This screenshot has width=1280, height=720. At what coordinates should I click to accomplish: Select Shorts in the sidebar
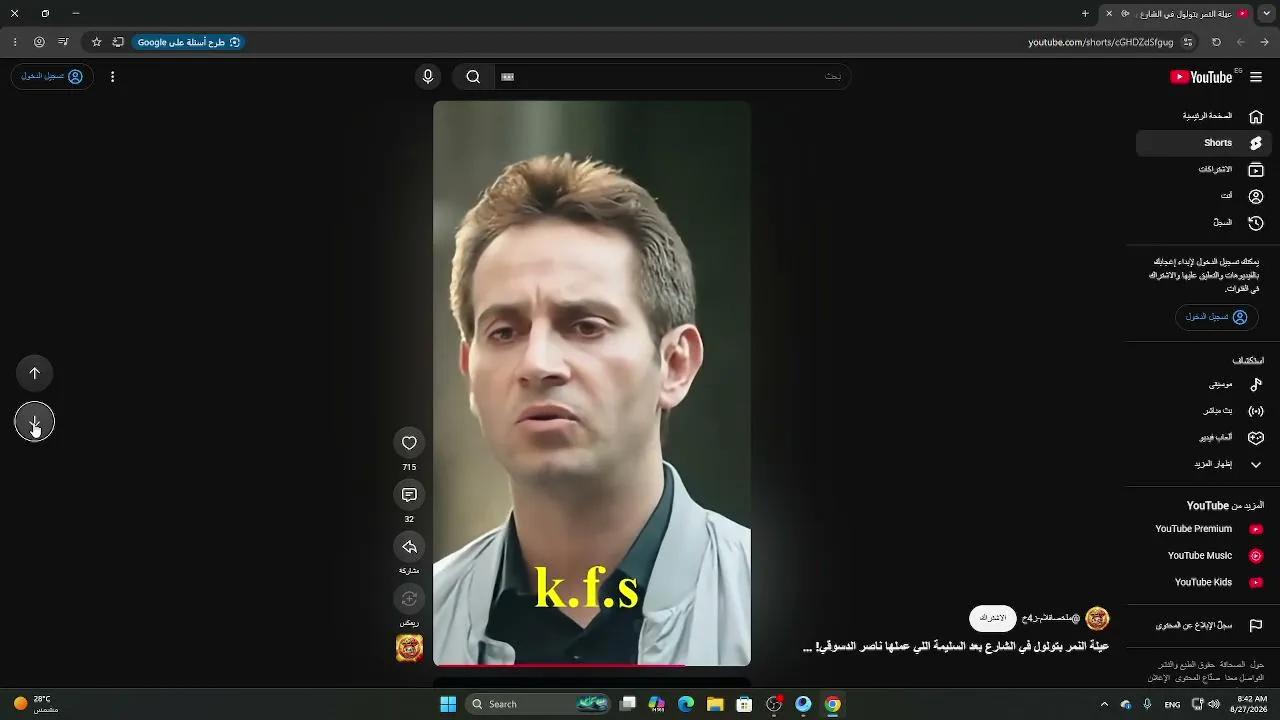[x=1202, y=143]
